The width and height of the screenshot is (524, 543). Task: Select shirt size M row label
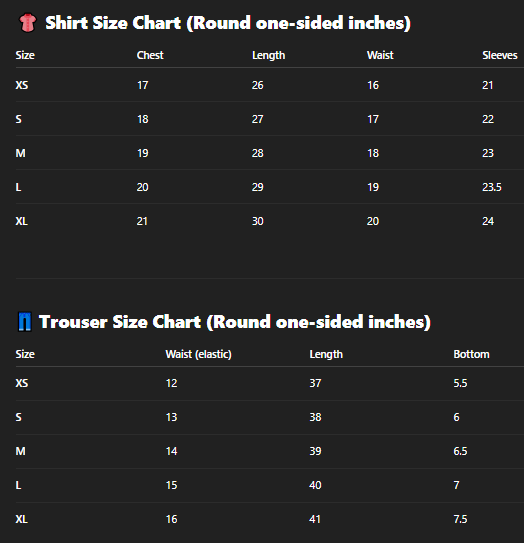(x=20, y=153)
